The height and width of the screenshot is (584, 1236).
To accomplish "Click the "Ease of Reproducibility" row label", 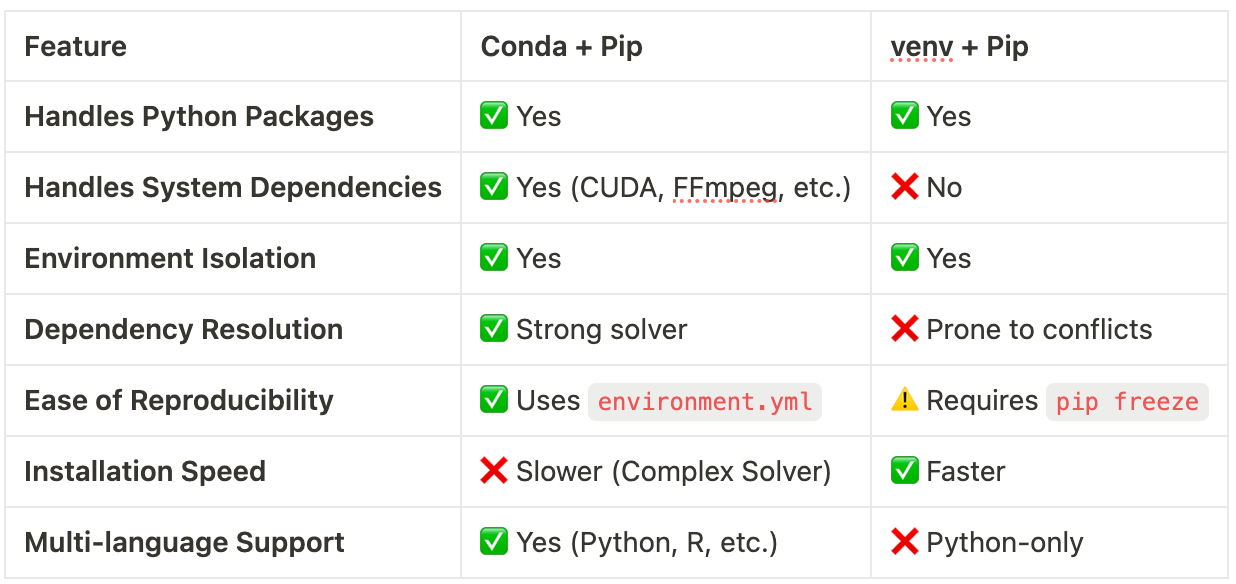I will point(179,400).
